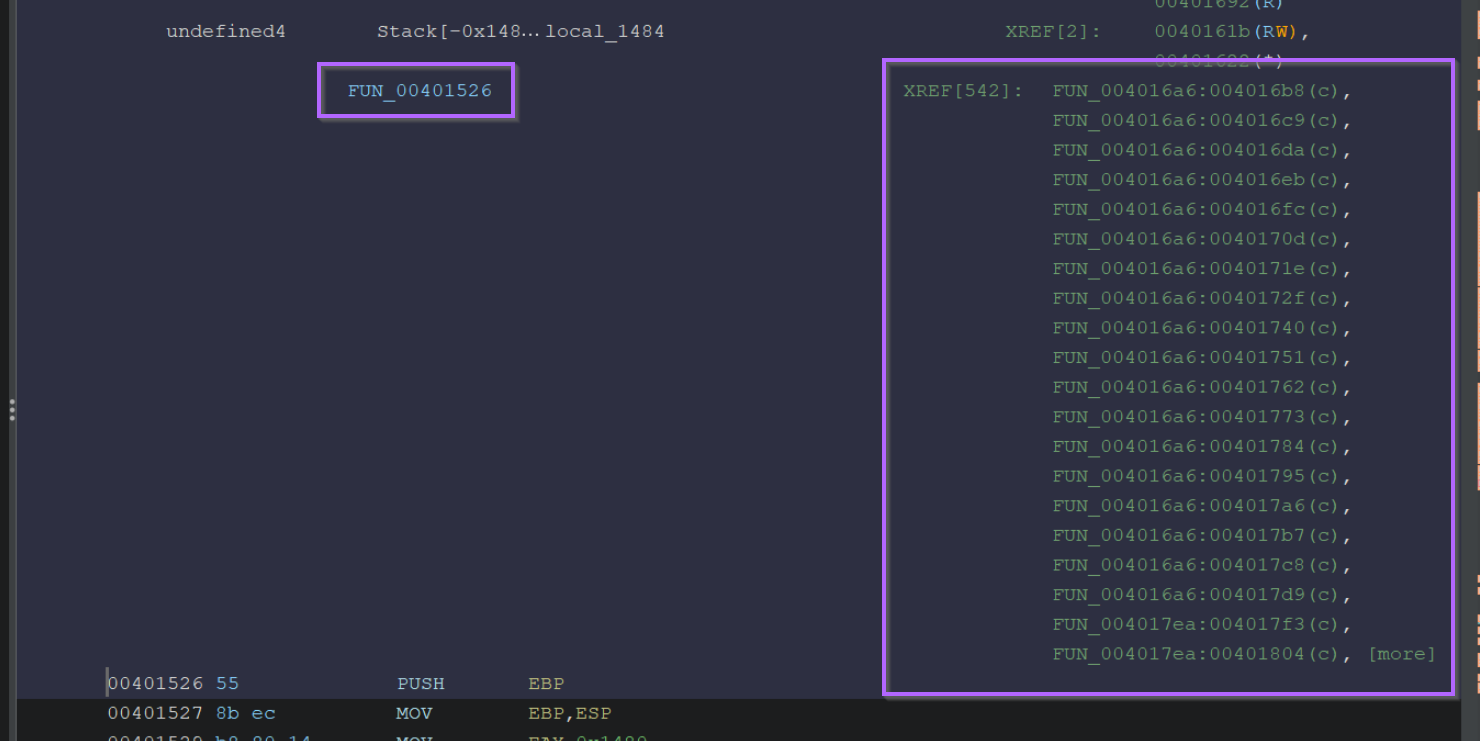Select the XREF[2]: header

coord(1053,32)
